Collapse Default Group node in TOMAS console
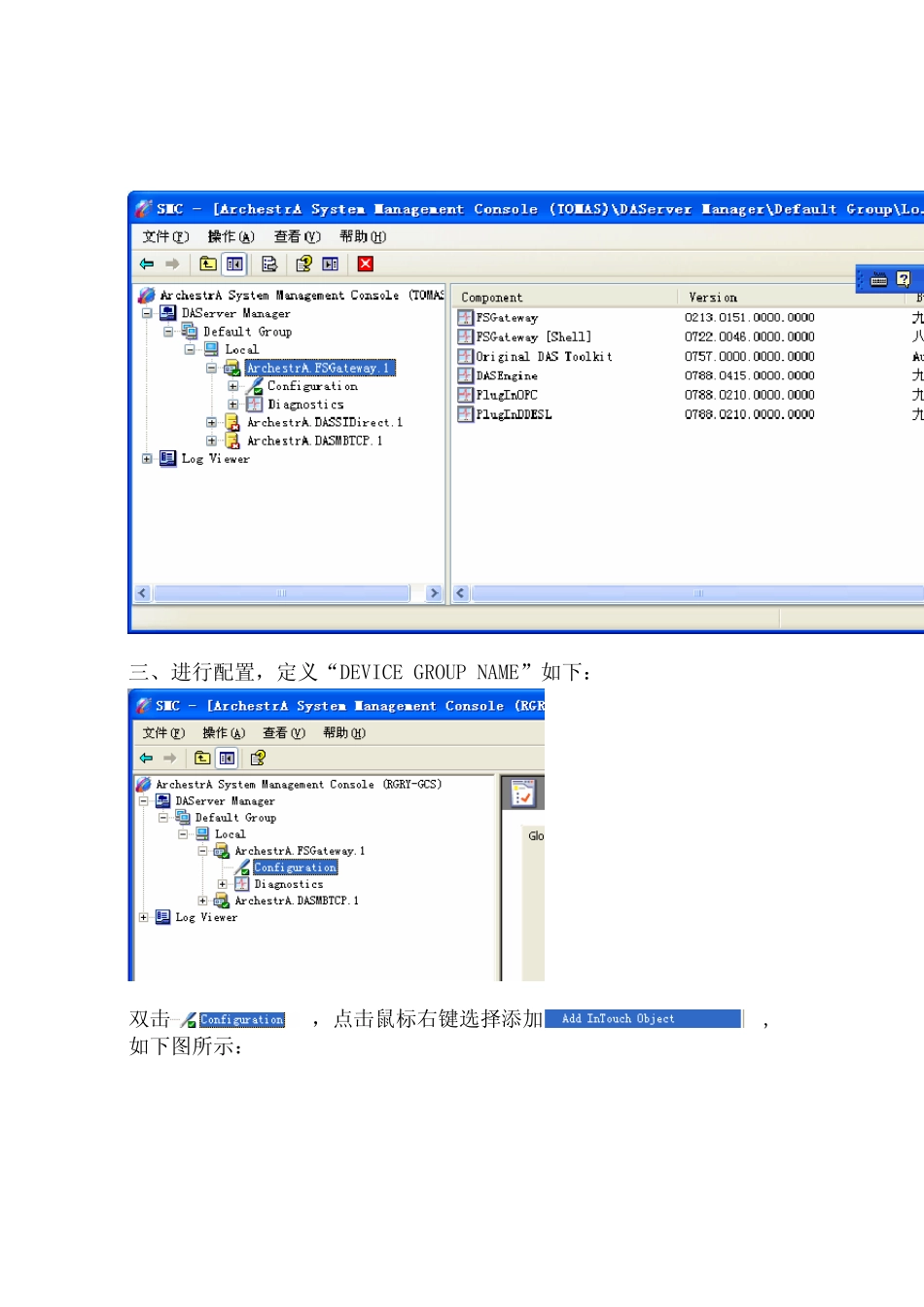Image resolution: width=924 pixels, height=1307 pixels. click(x=168, y=332)
